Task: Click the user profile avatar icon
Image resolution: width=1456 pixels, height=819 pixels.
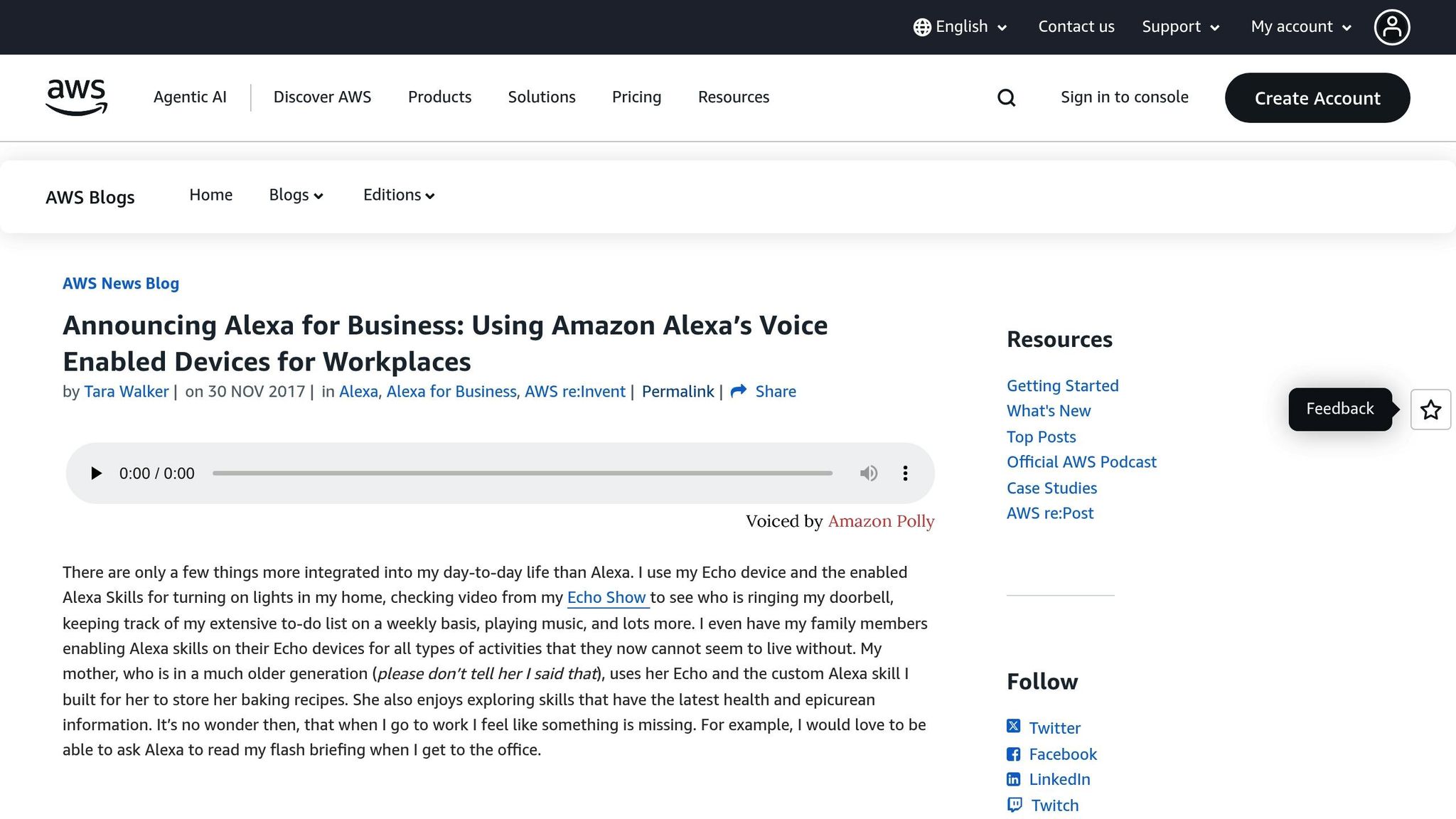Action: pyautogui.click(x=1391, y=27)
